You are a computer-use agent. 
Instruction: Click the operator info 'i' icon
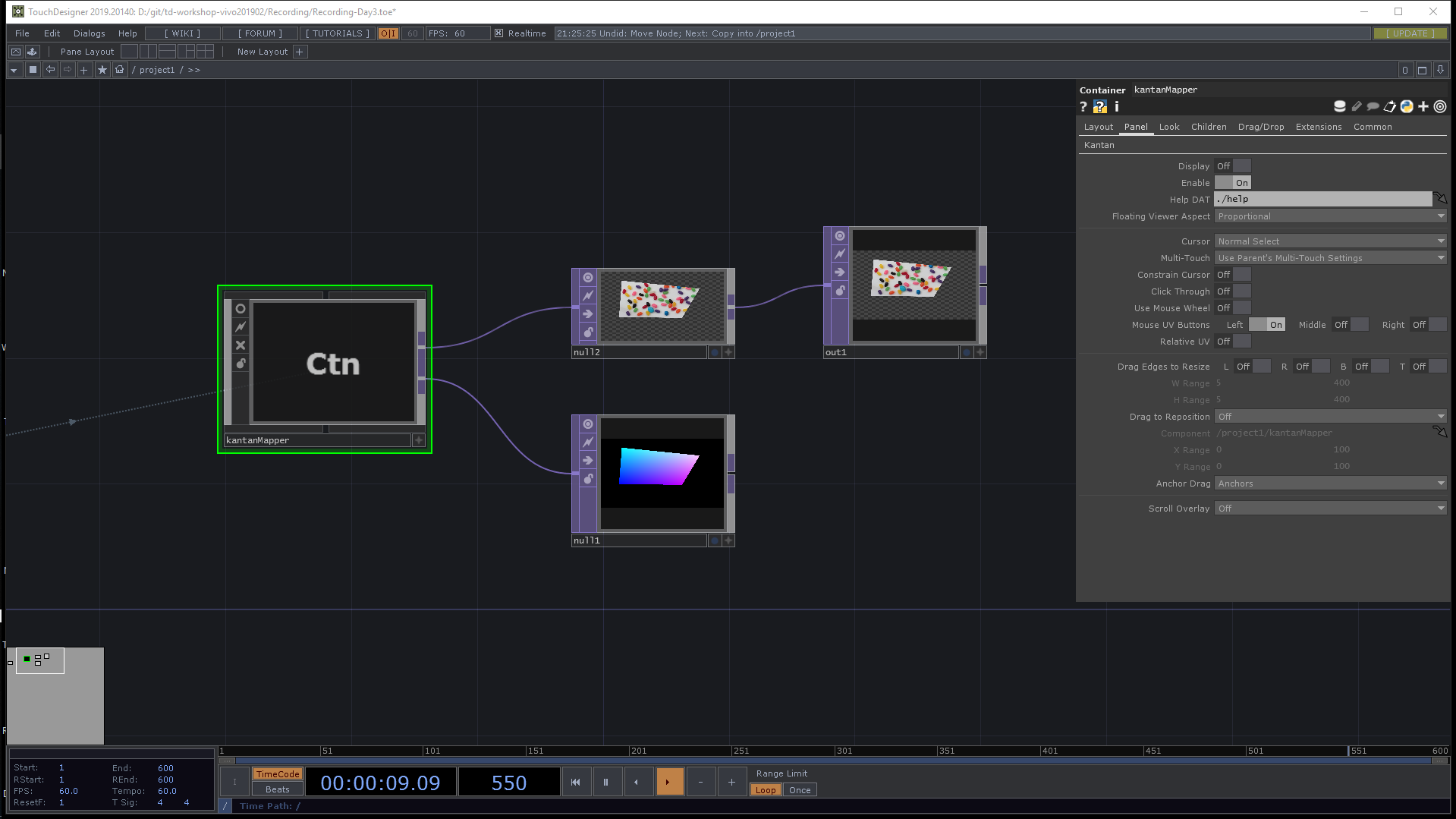point(1117,107)
